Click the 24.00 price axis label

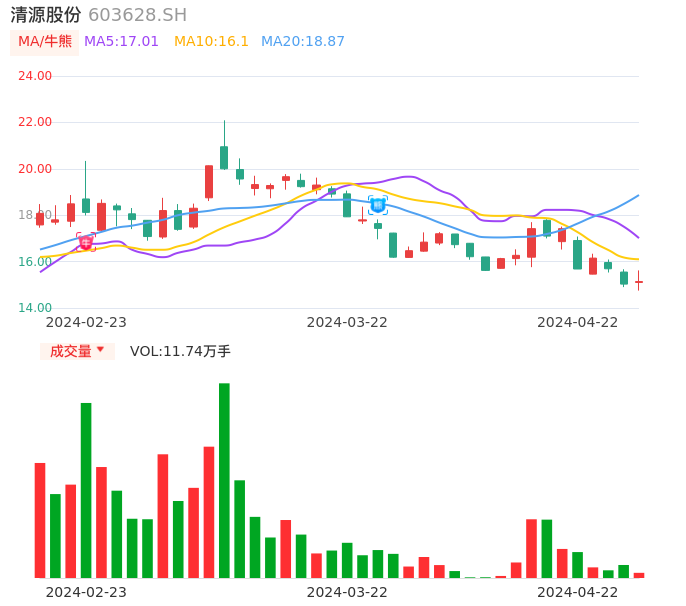click(x=35, y=76)
